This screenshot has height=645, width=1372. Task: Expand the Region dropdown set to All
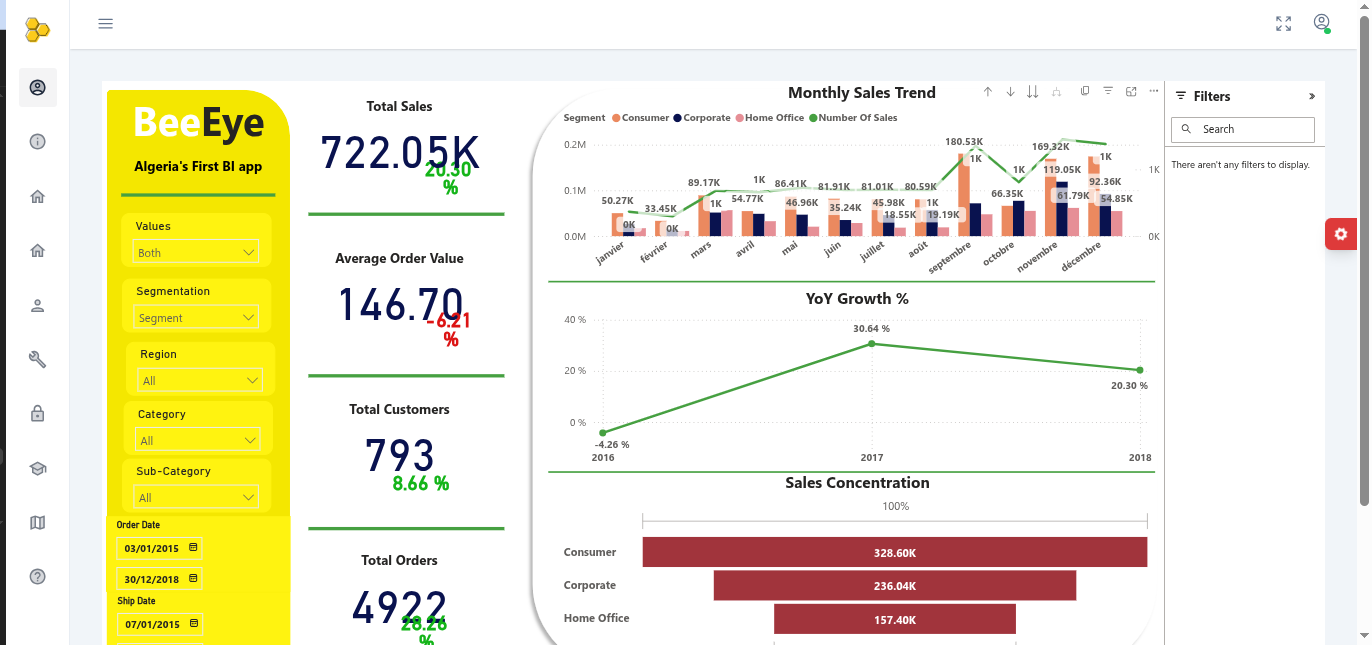tap(200, 380)
